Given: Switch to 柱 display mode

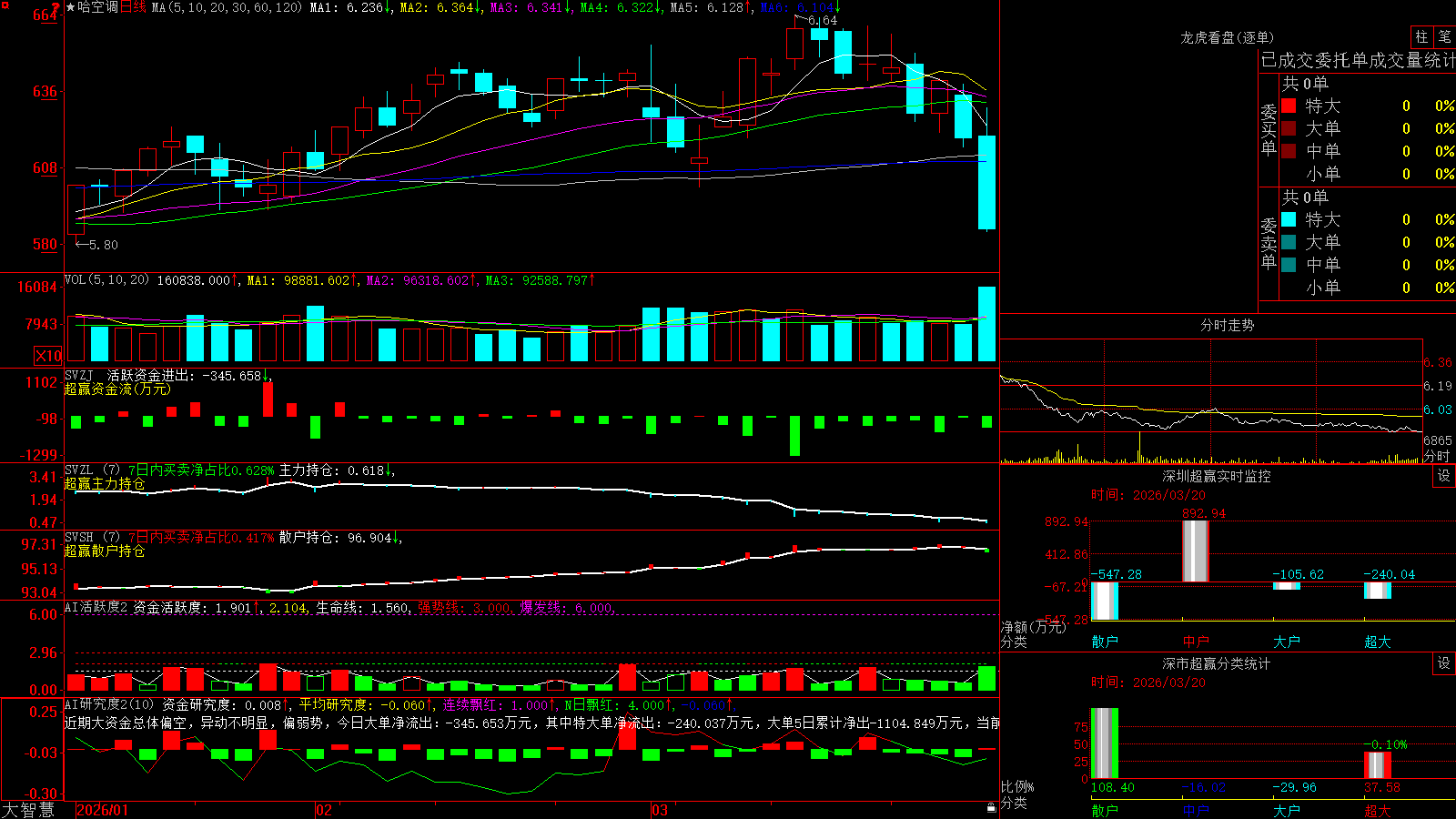Looking at the screenshot, I should point(1421,36).
